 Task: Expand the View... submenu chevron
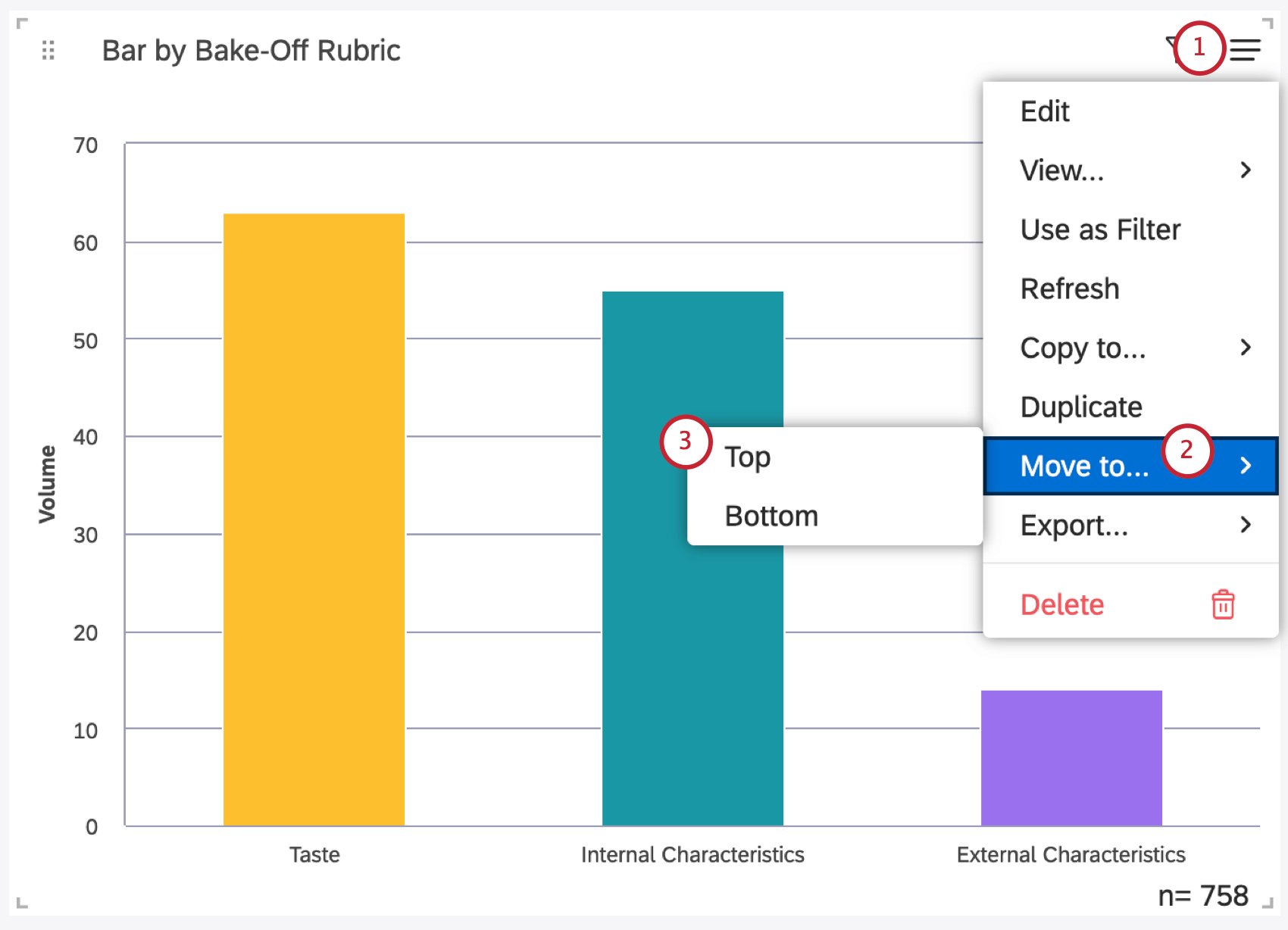1247,170
